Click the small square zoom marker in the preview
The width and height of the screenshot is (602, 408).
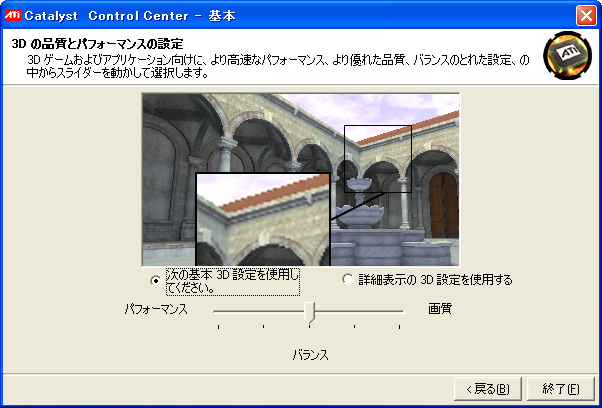(378, 157)
